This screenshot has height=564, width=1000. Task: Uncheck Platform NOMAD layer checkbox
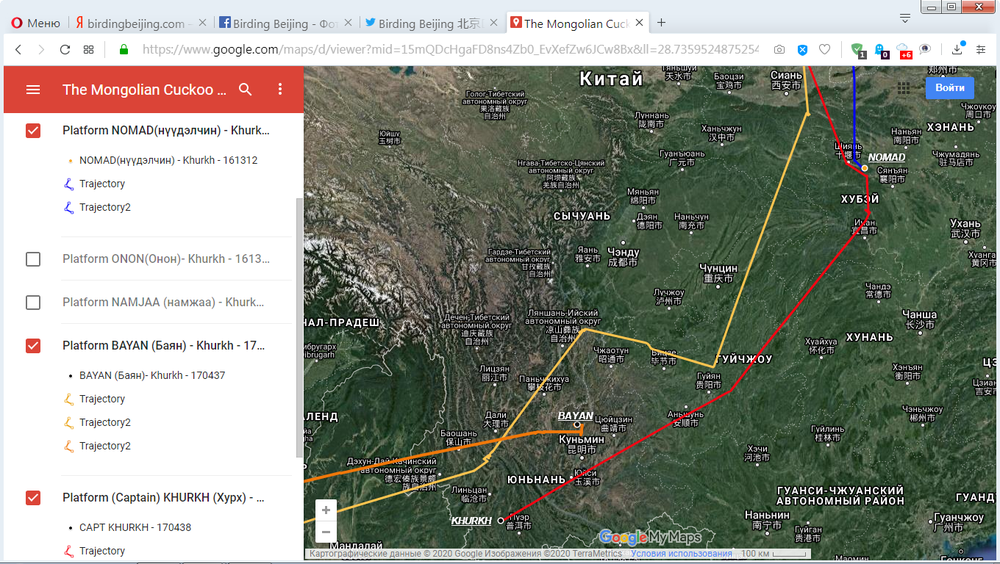pos(33,131)
